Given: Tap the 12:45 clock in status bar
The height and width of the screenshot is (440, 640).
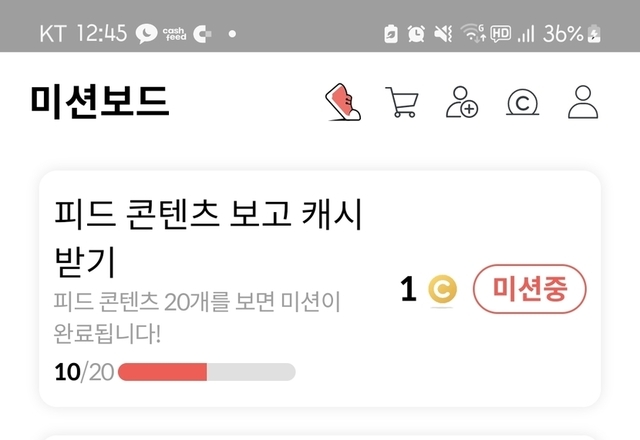Looking at the screenshot, I should (100, 34).
